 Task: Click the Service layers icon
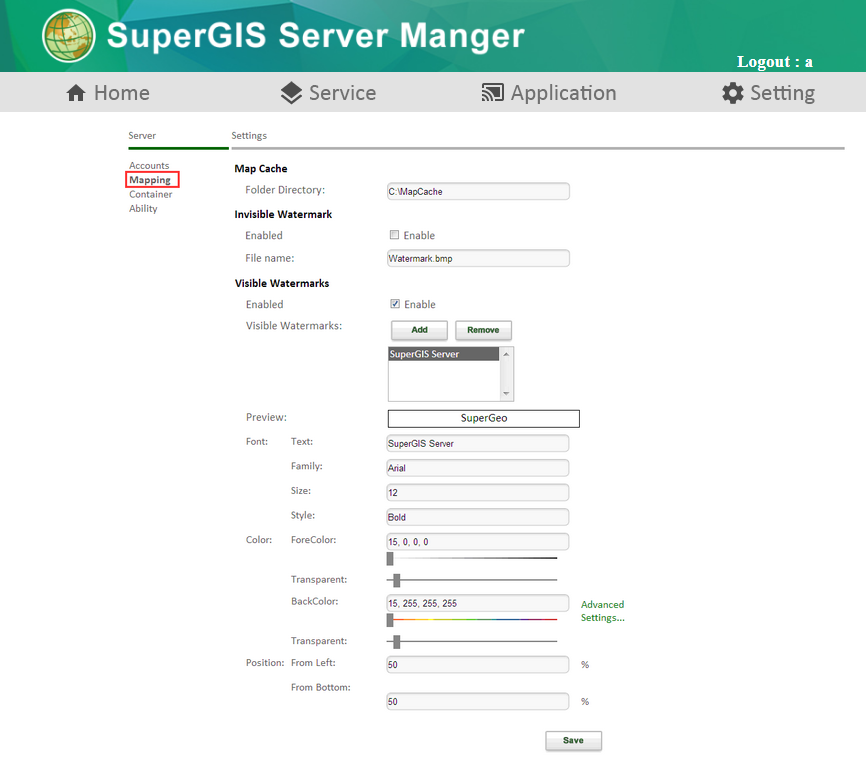pyautogui.click(x=291, y=93)
